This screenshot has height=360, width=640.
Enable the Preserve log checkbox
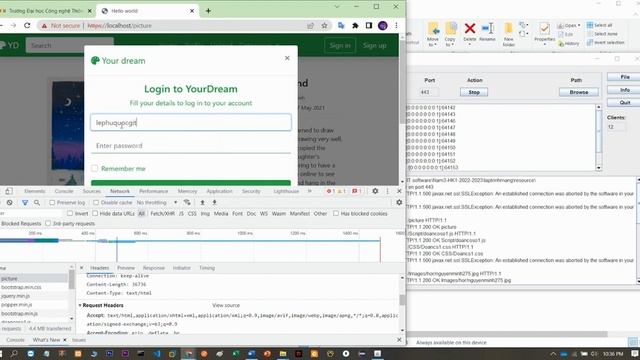point(52,202)
